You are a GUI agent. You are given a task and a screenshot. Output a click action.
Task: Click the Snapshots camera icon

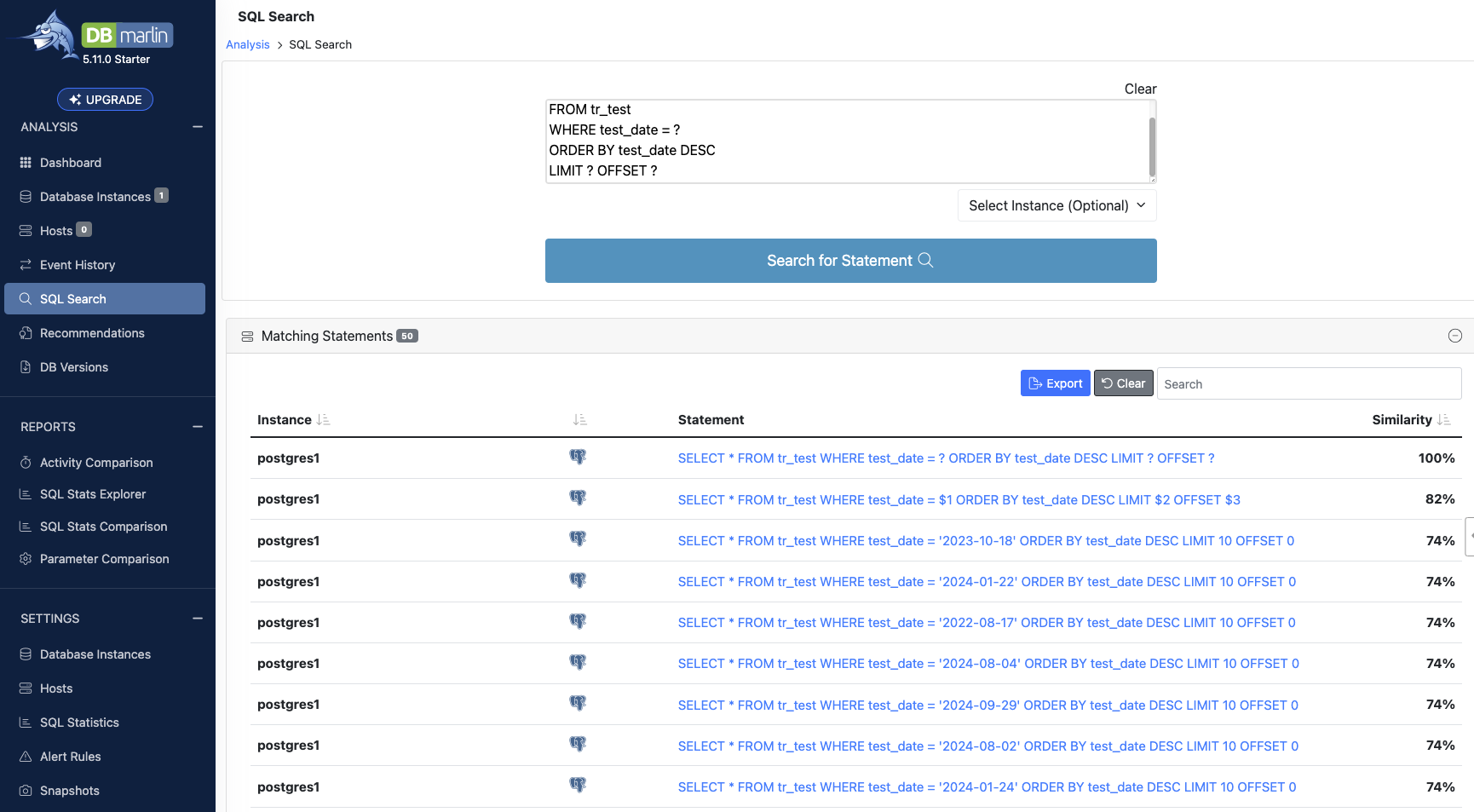(26, 791)
